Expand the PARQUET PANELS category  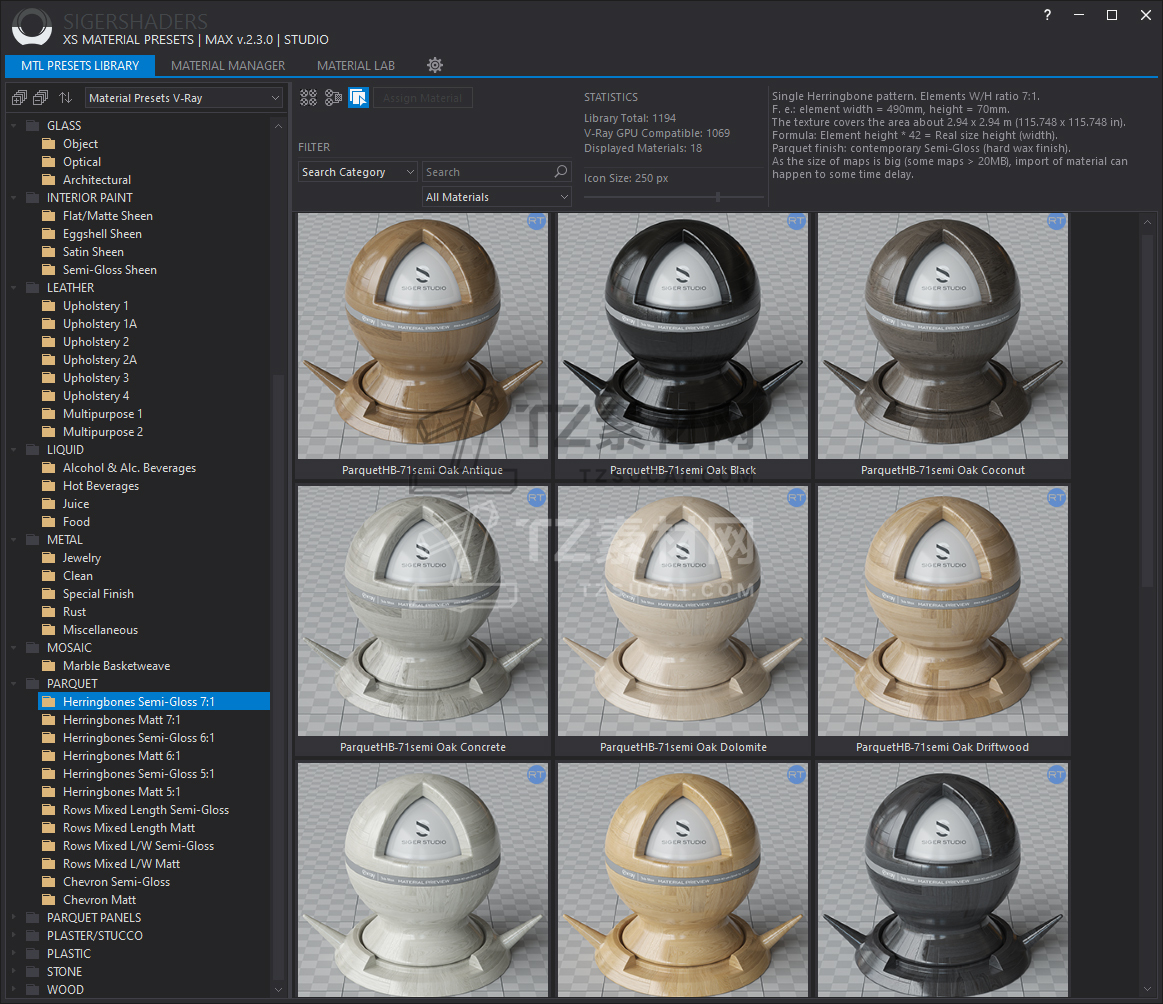(x=13, y=917)
